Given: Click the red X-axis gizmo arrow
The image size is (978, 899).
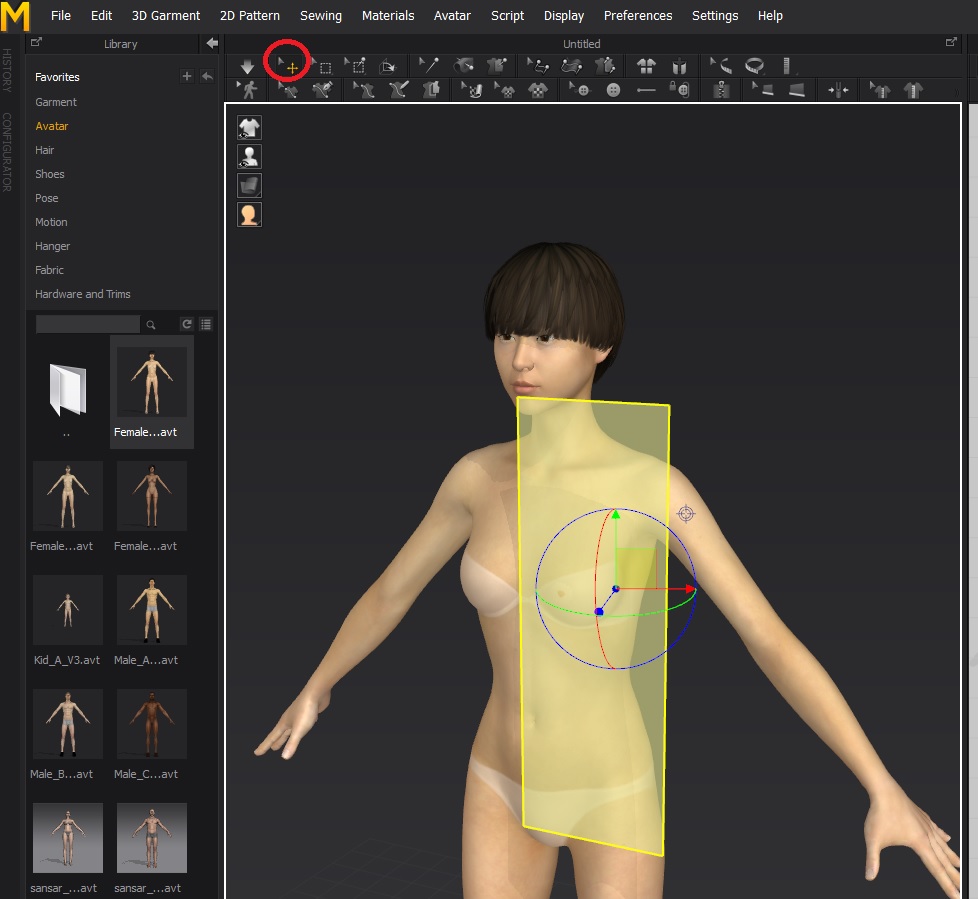Looking at the screenshot, I should 690,588.
